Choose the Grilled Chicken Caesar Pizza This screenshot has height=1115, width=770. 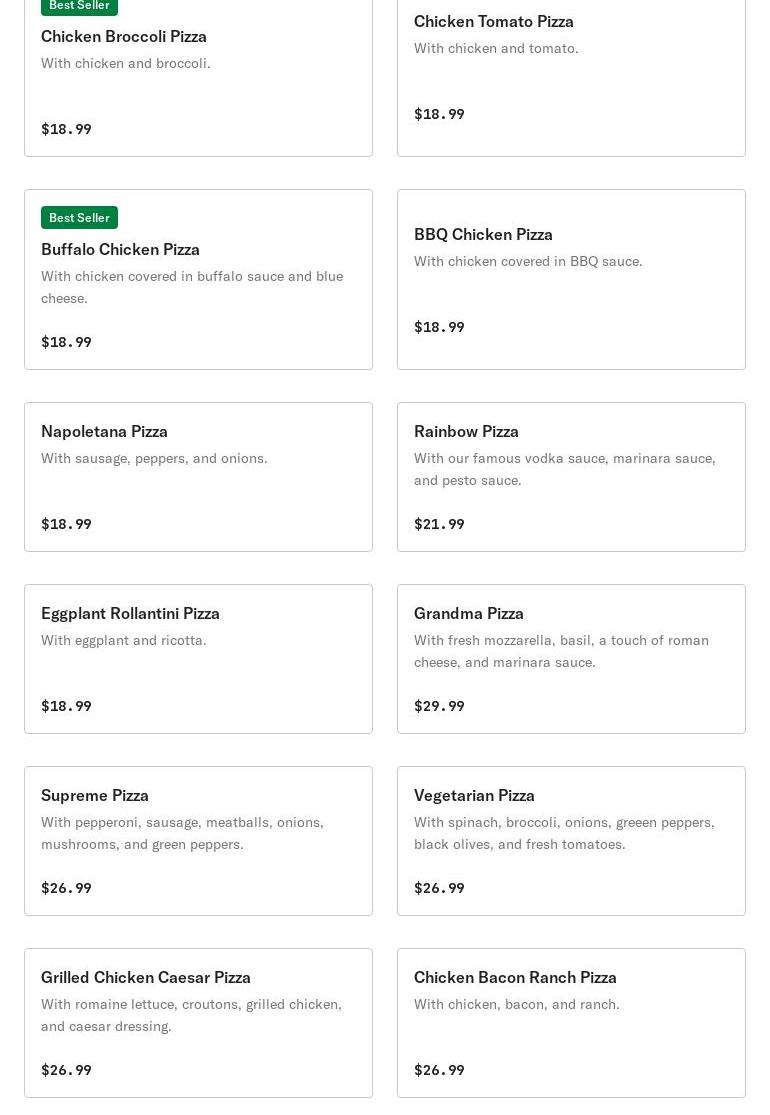(198, 1022)
